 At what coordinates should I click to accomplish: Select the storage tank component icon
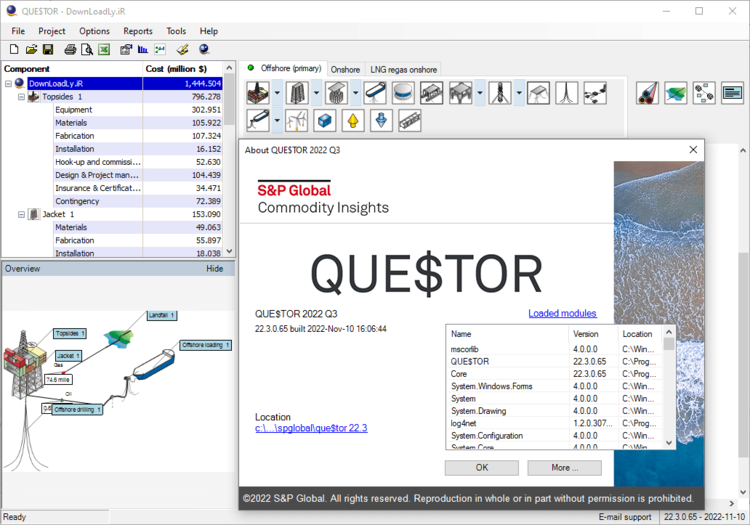[x=403, y=94]
